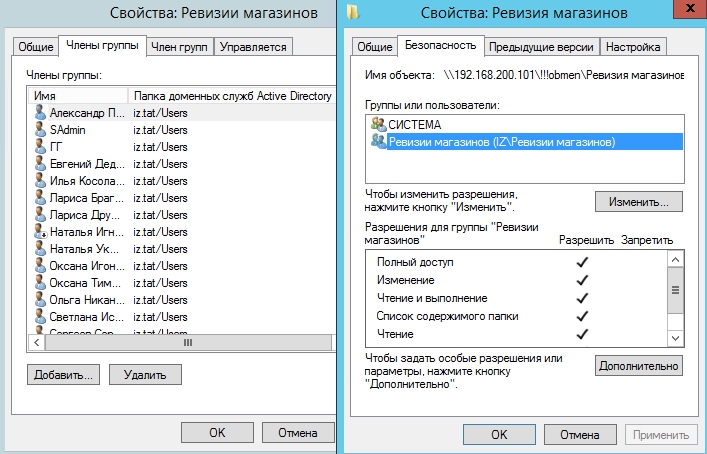Click the user icon beside SAdmin
707x454 pixels.
click(x=40, y=130)
